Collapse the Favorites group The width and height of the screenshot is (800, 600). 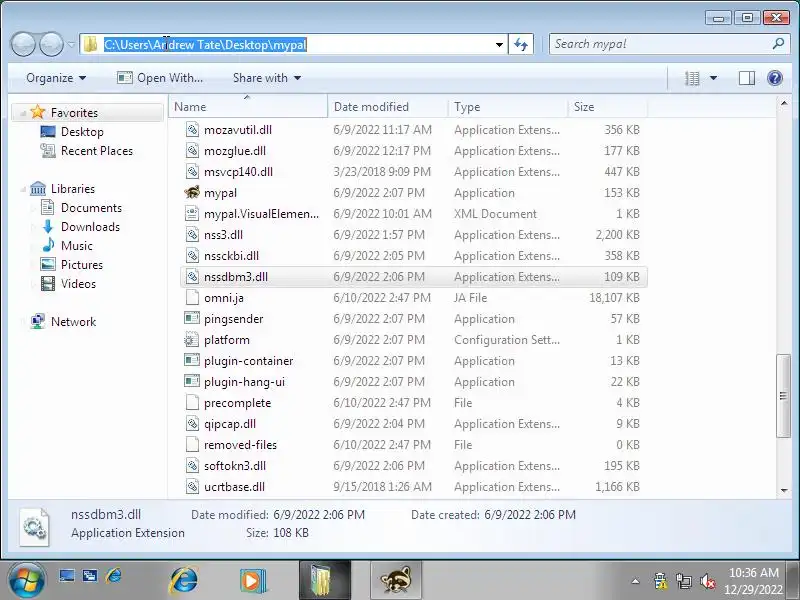22,113
